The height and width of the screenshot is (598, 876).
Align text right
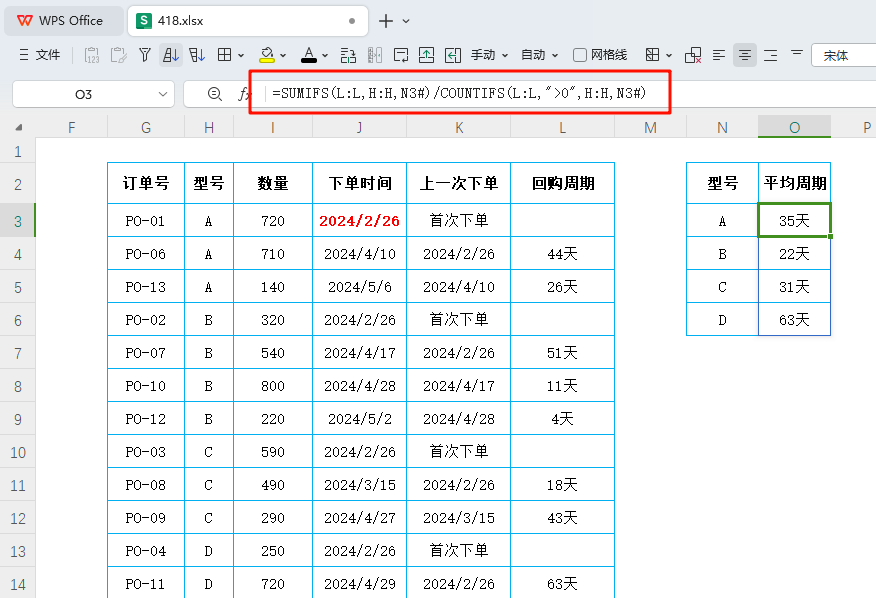[771, 55]
